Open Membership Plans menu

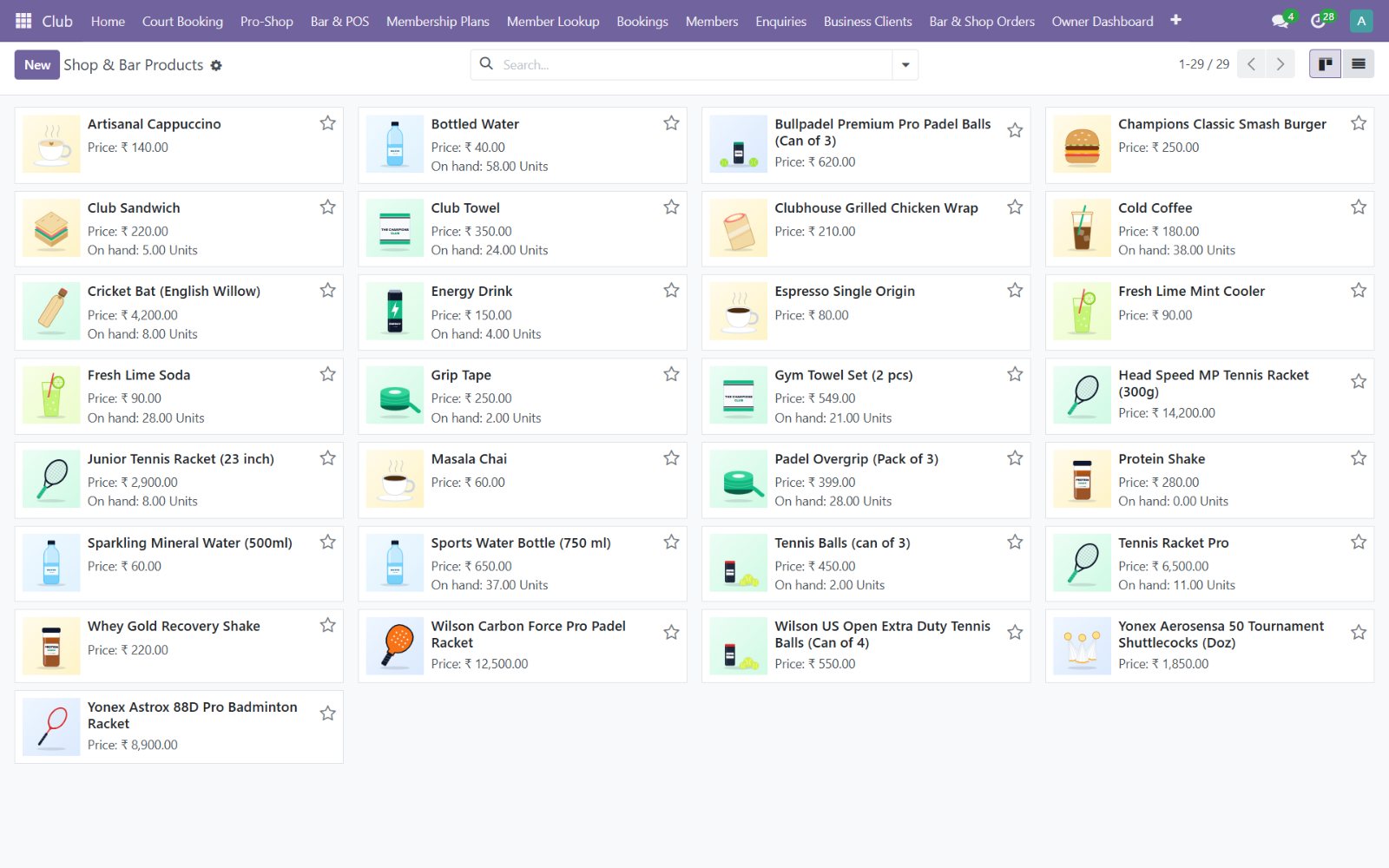pyautogui.click(x=438, y=21)
